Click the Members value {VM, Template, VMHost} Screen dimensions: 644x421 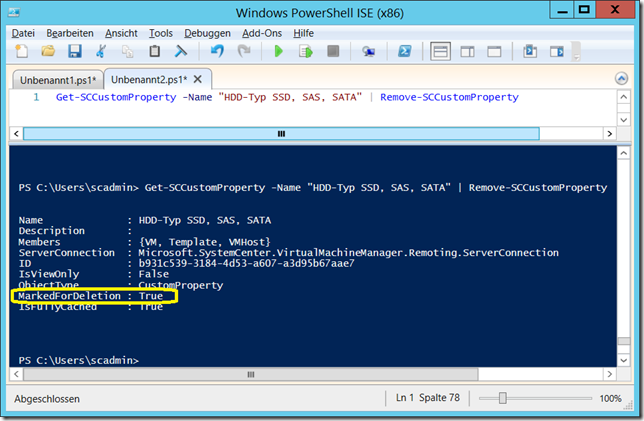(205, 242)
